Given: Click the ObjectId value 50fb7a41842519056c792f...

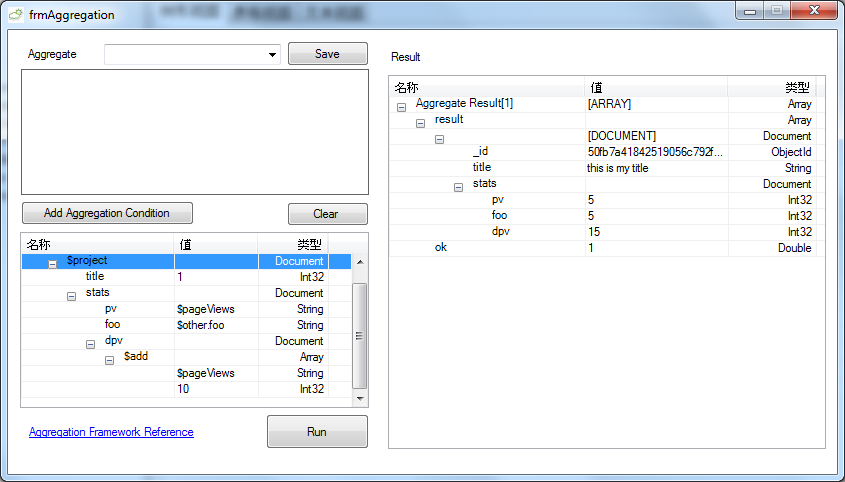Looking at the screenshot, I should tap(655, 152).
